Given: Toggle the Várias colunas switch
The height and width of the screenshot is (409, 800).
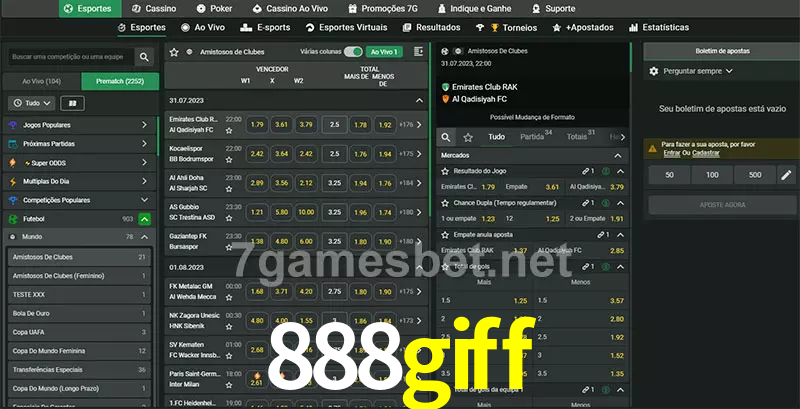Looking at the screenshot, I should (353, 52).
